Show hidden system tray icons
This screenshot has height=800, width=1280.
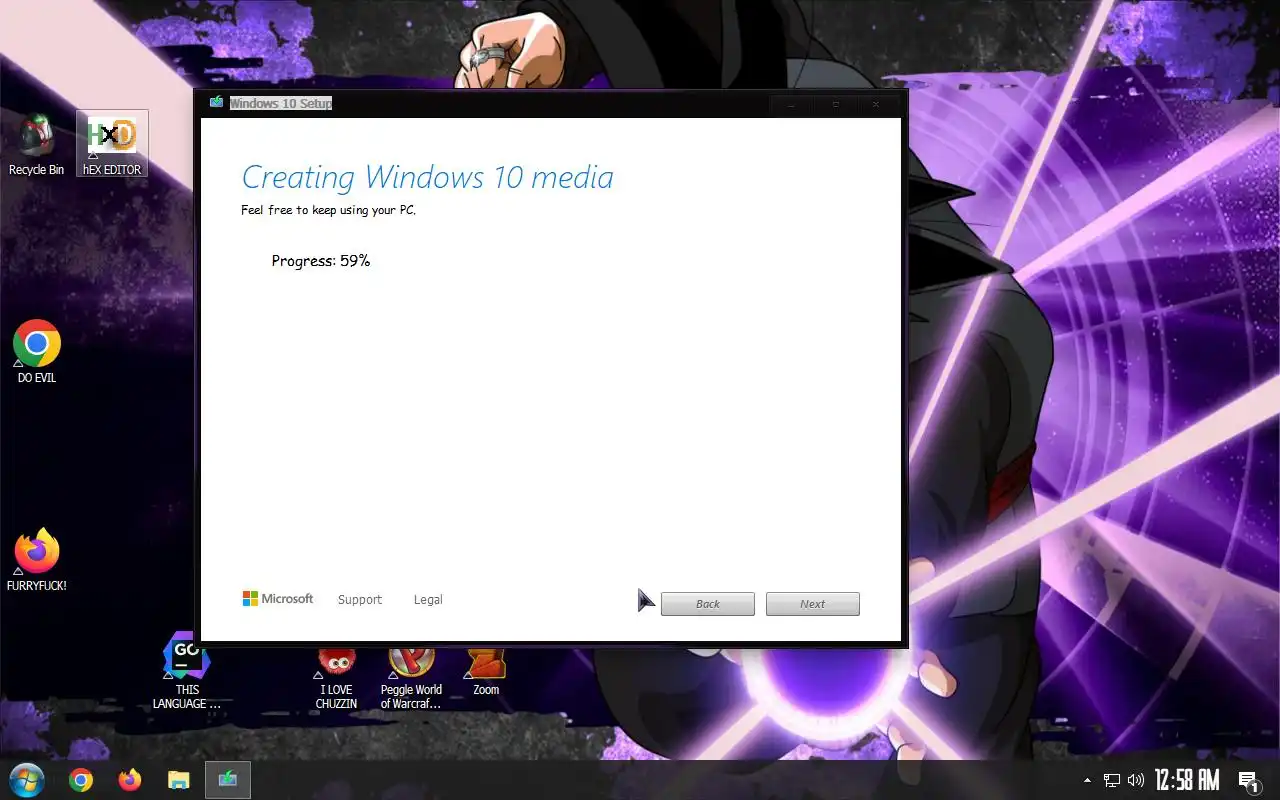[1088, 780]
